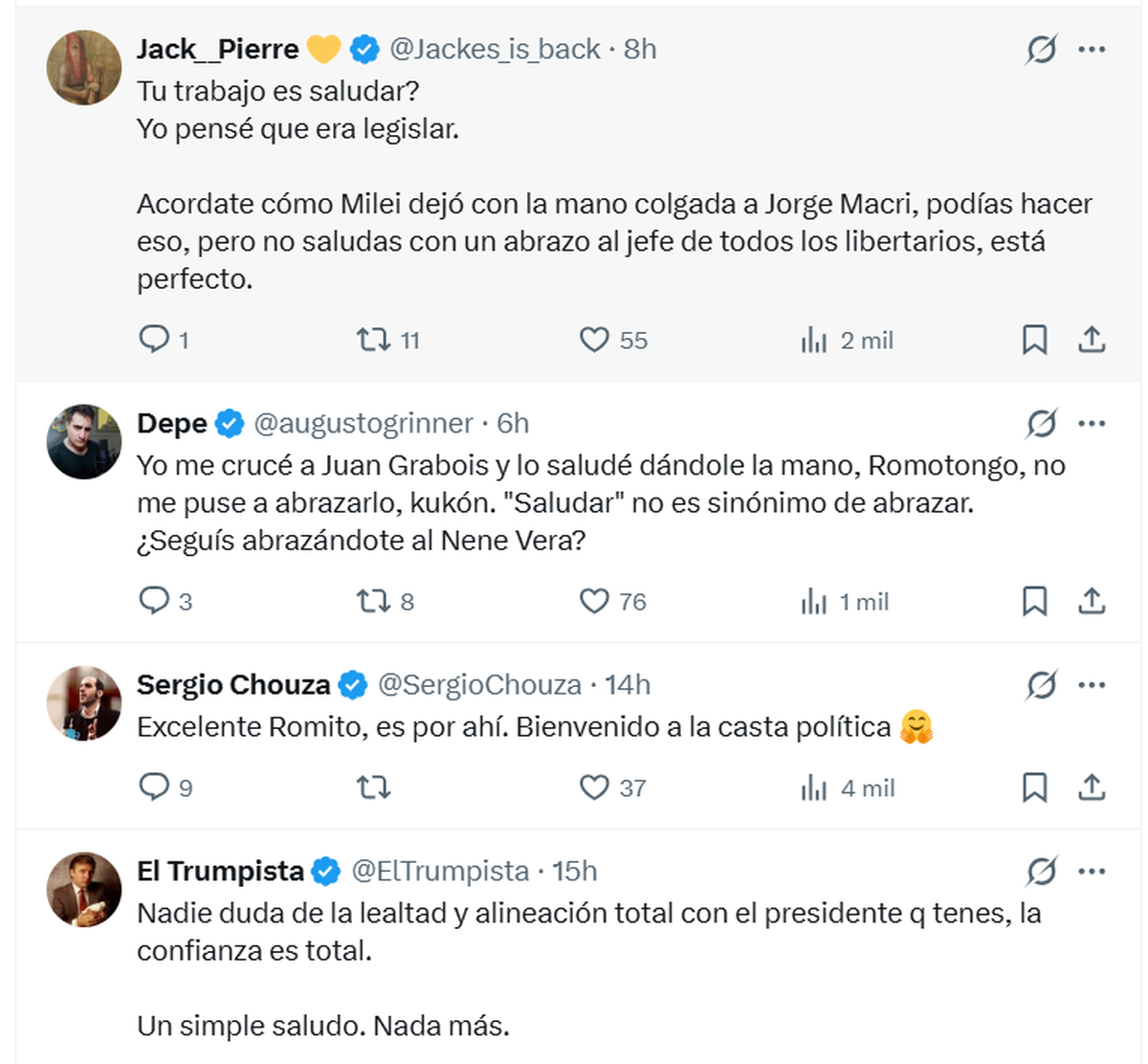
Task: Retweet Jack__Pierre's post with 11 reposts
Action: tap(373, 340)
